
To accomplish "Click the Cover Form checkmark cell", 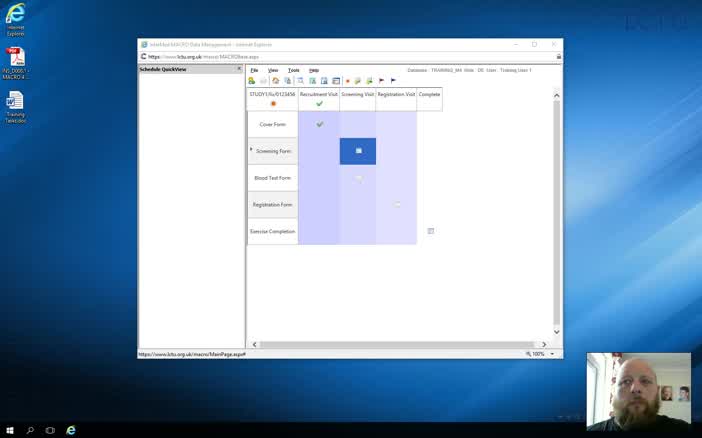I will [320, 124].
